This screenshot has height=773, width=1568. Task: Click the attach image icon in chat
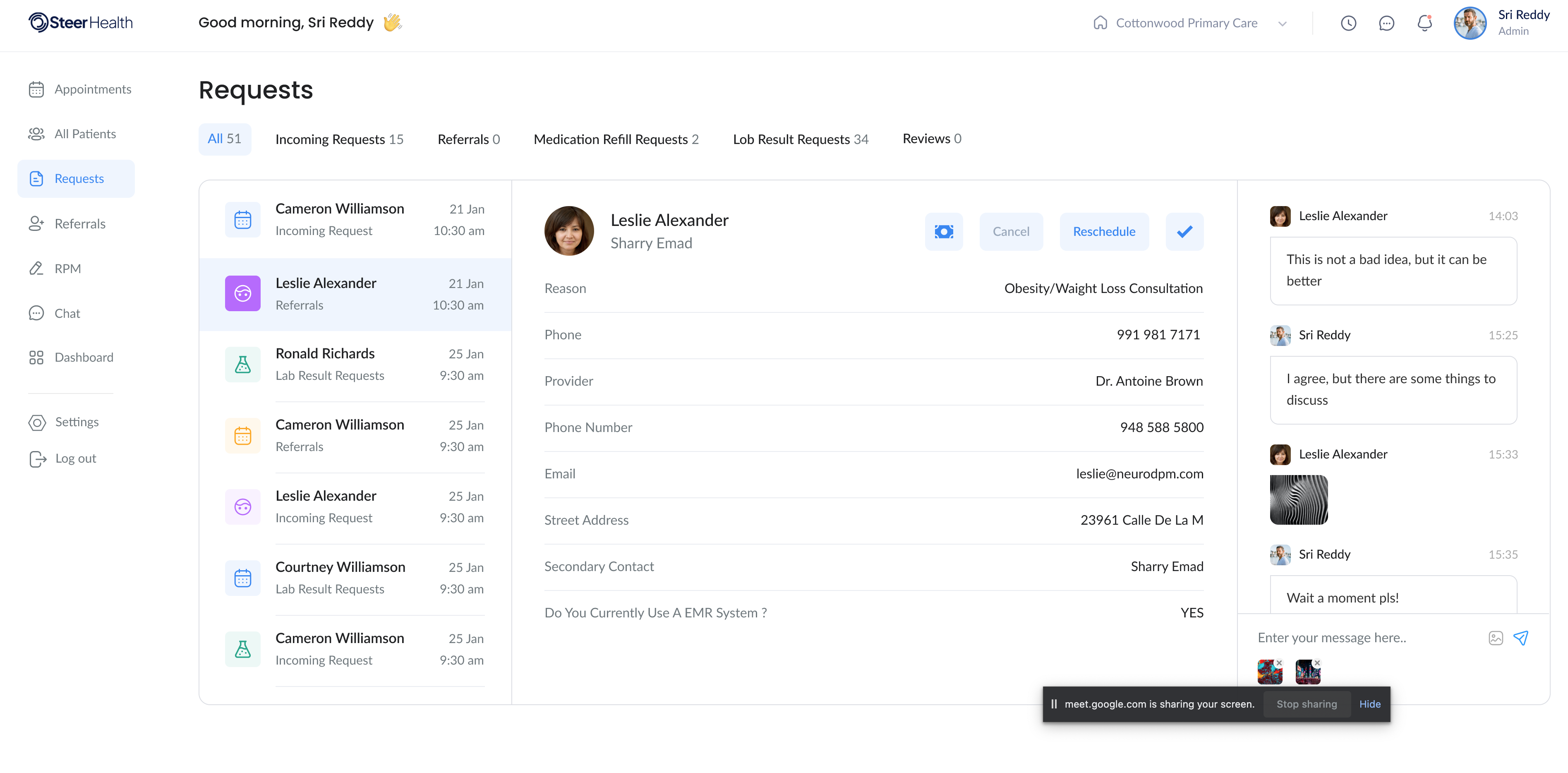coord(1496,637)
